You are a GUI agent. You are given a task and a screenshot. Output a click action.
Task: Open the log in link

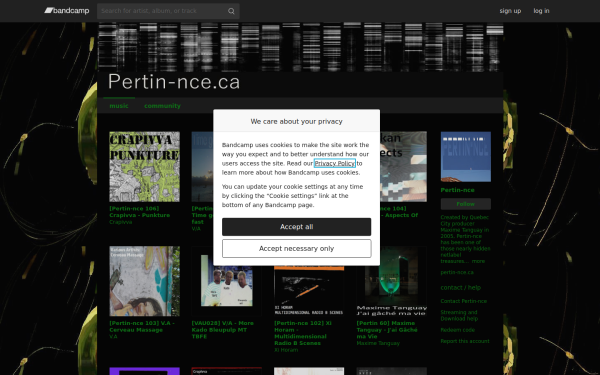click(541, 11)
